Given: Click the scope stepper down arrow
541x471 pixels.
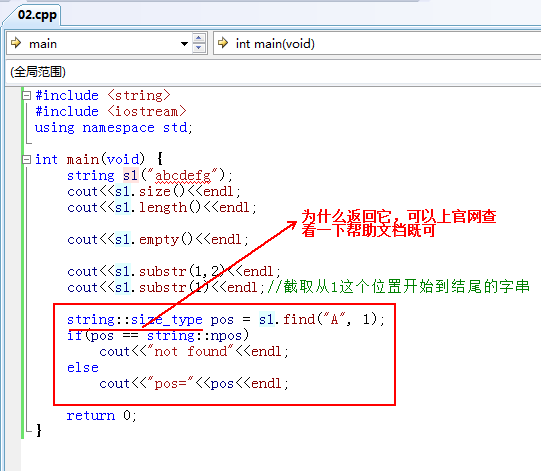Looking at the screenshot, I should pos(199,48).
